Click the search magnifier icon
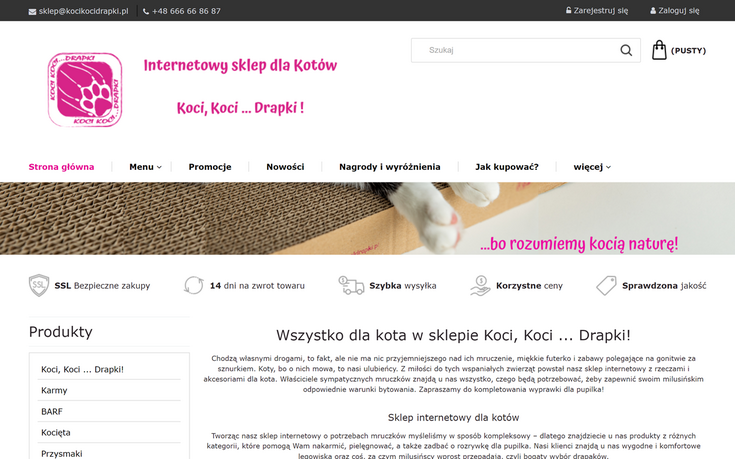The image size is (735, 459). (x=626, y=50)
